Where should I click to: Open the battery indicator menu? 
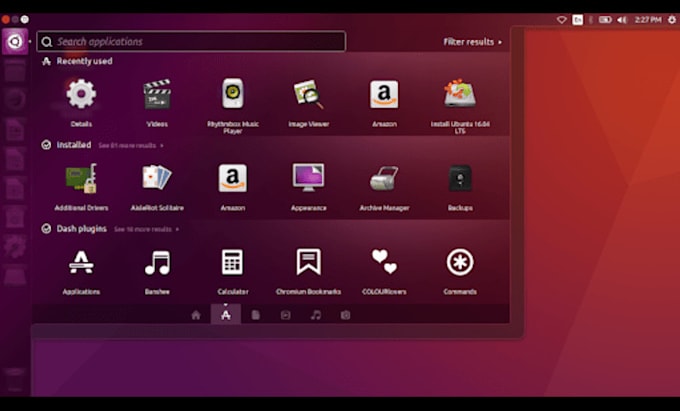click(605, 20)
